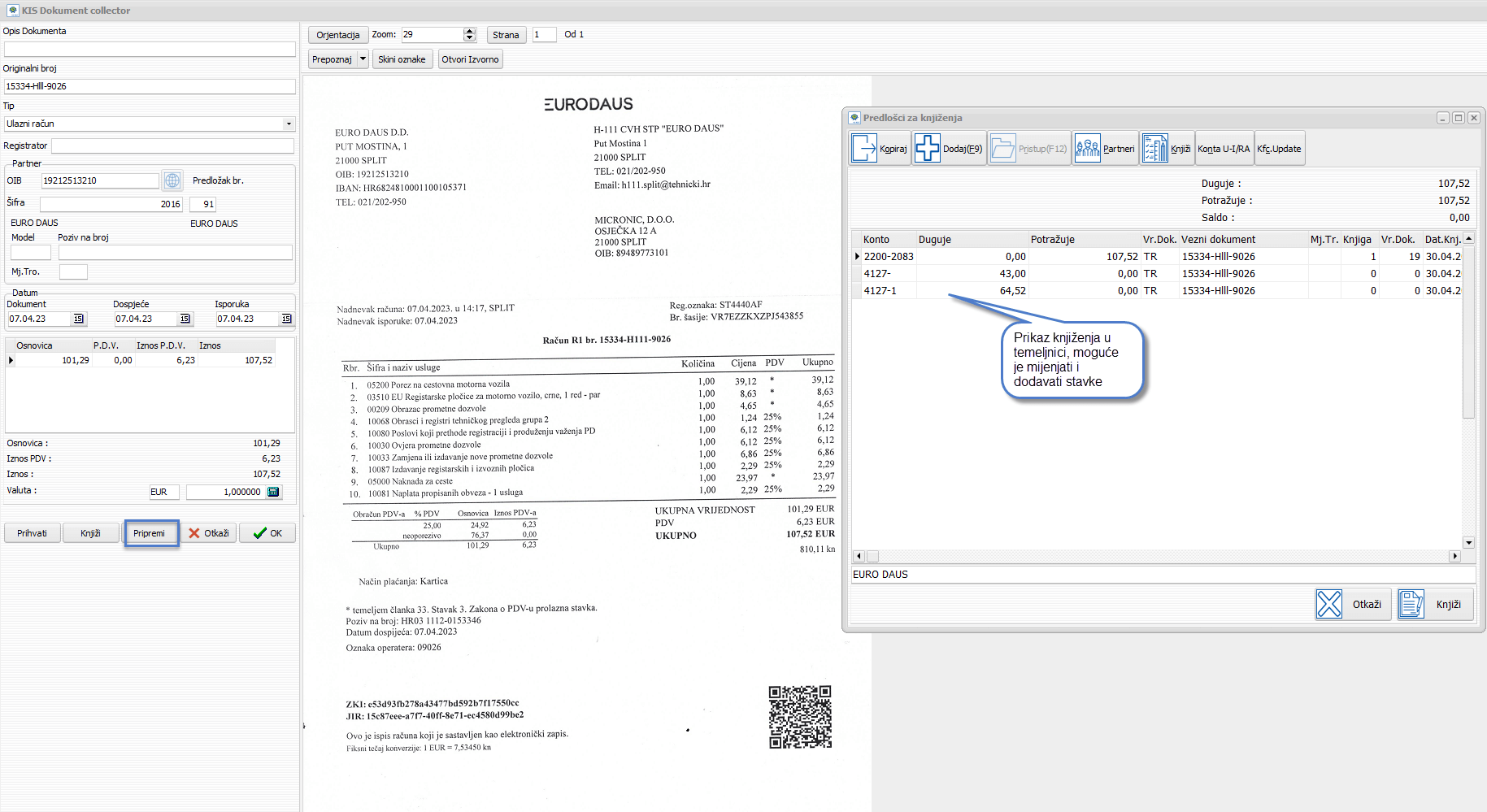Click the Prihvati button

tap(33, 533)
